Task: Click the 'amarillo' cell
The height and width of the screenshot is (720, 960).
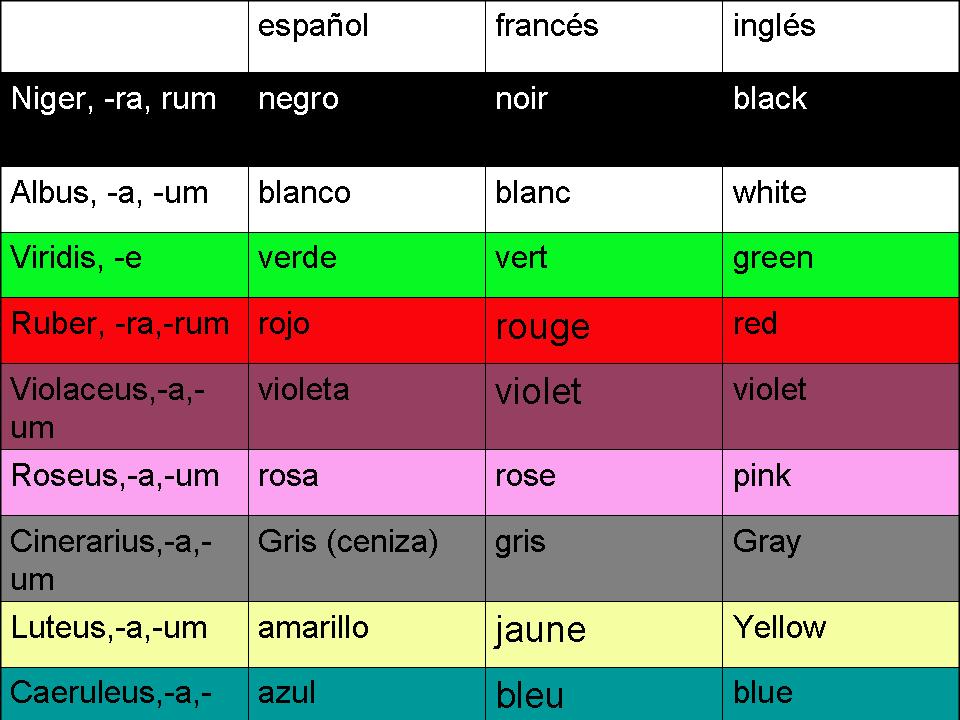Action: tap(366, 633)
